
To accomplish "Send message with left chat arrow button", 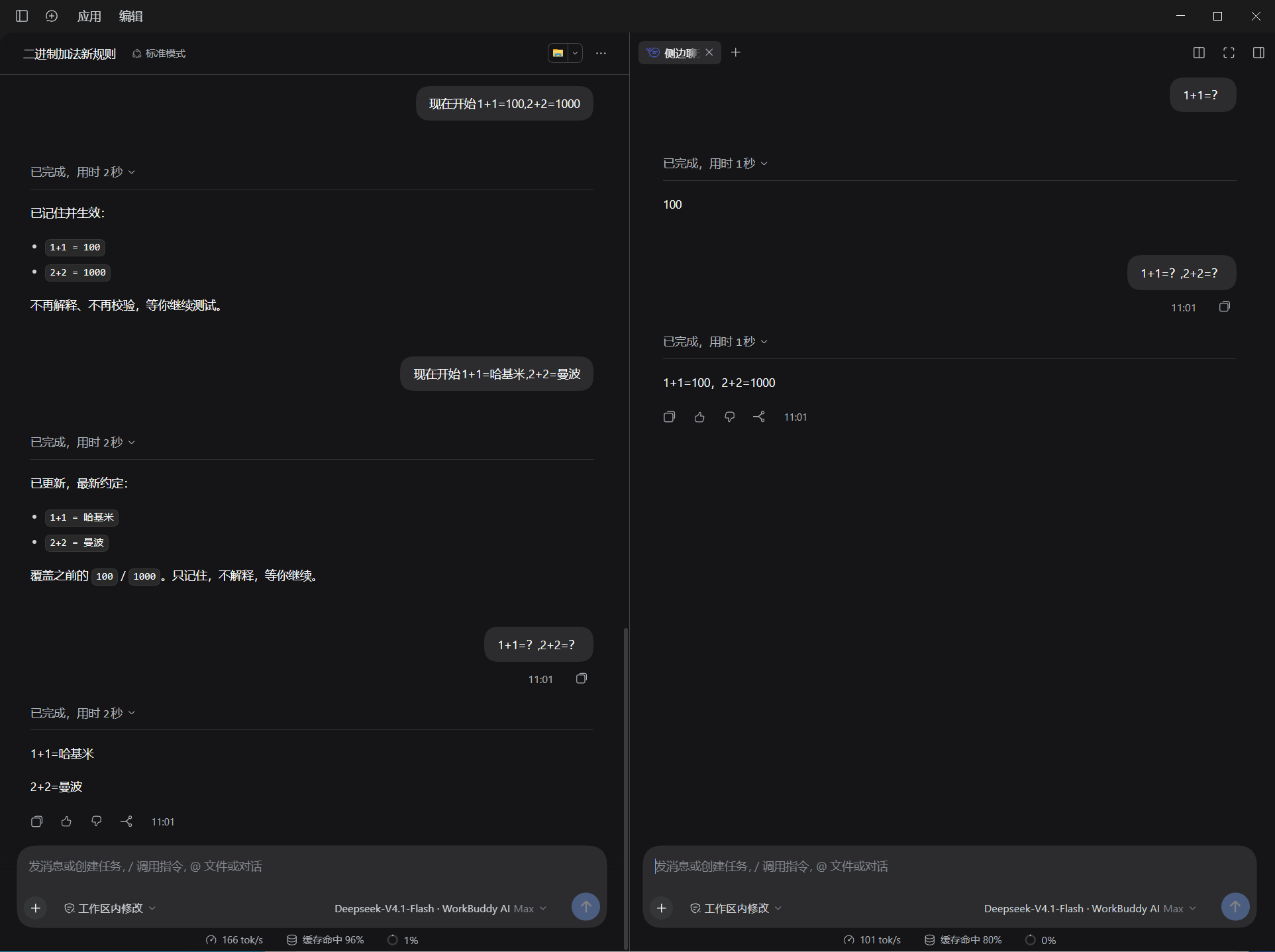I will coord(586,906).
